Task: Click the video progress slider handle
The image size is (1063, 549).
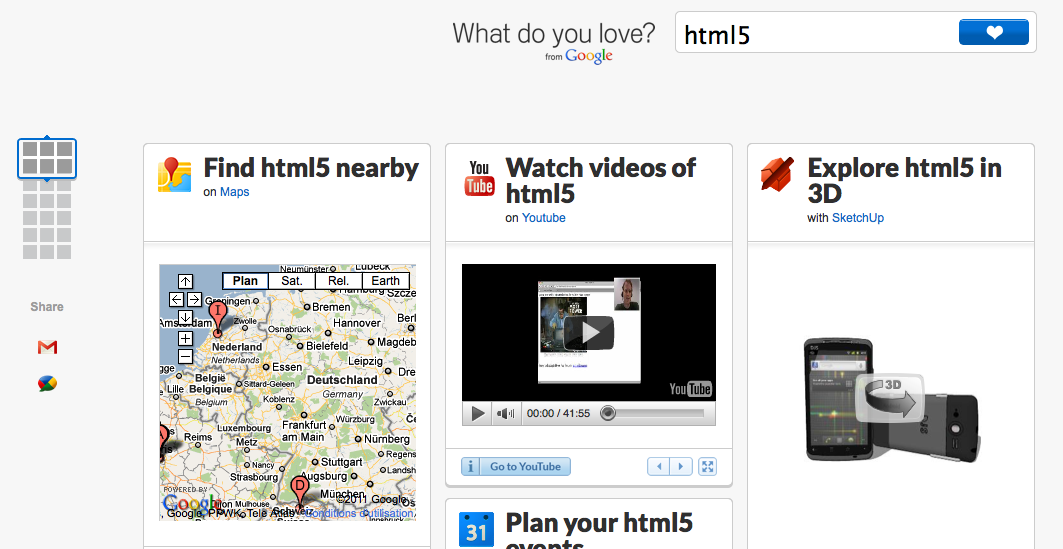Action: pos(608,413)
